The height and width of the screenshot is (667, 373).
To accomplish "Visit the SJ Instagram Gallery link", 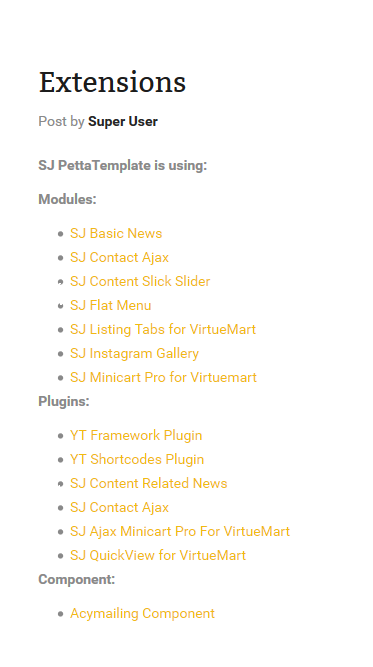I will click(x=134, y=353).
